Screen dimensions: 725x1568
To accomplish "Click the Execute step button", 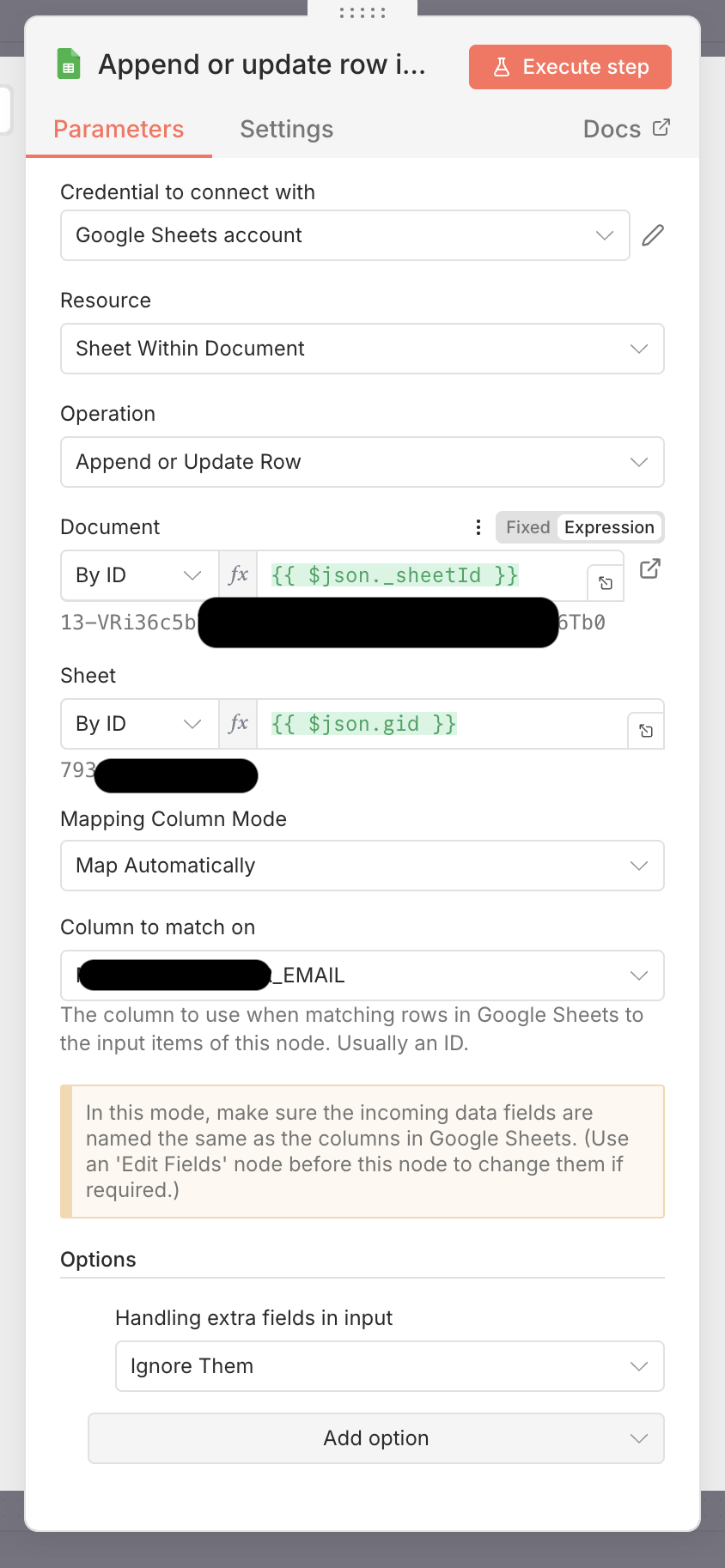I will pos(570,67).
